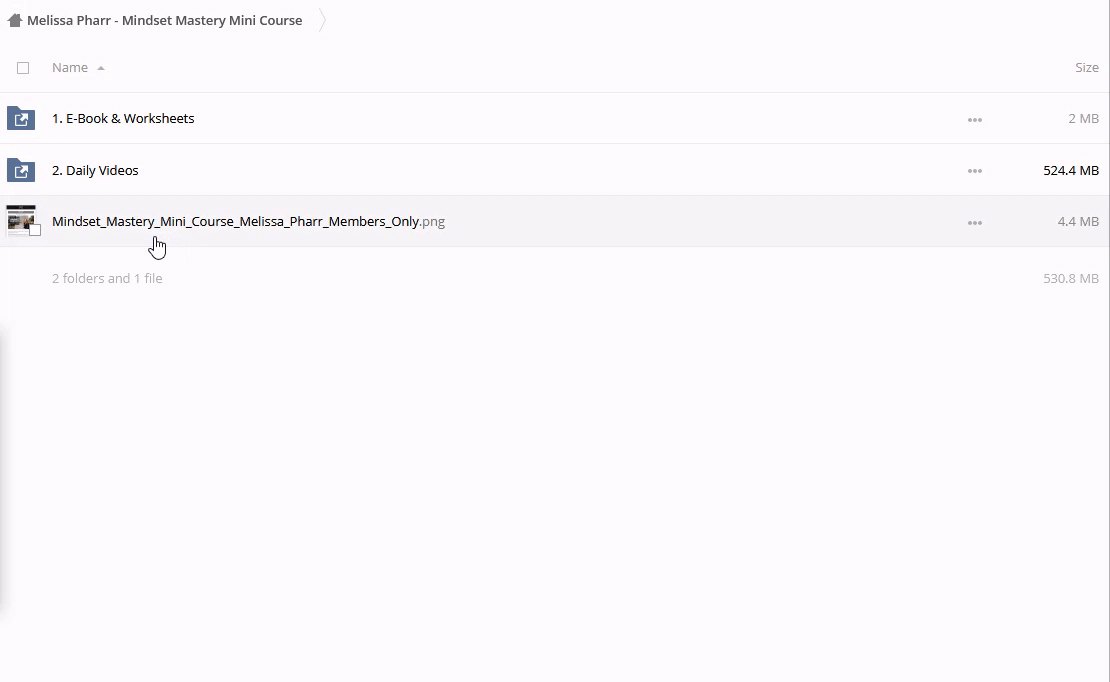This screenshot has width=1110, height=682.
Task: Open the 1. E-Book & Worksheets folder
Action: tap(123, 118)
